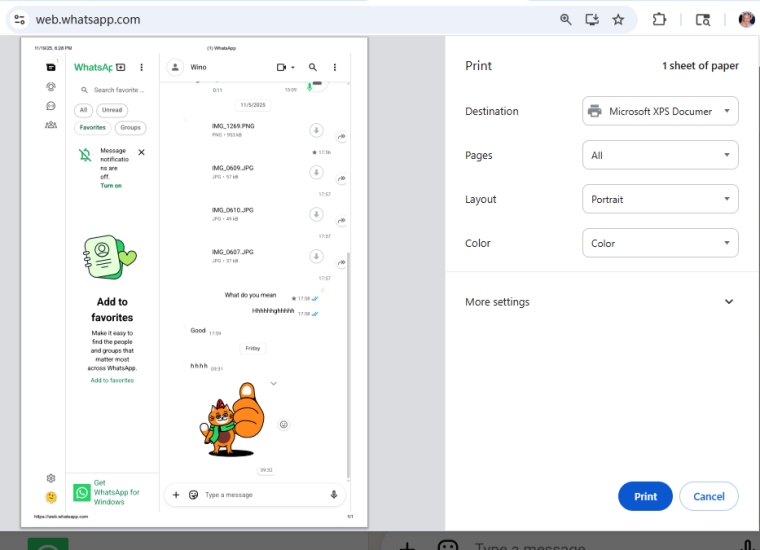This screenshot has height=550, width=760.
Task: Open the Pages dropdown set to All
Action: click(660, 155)
